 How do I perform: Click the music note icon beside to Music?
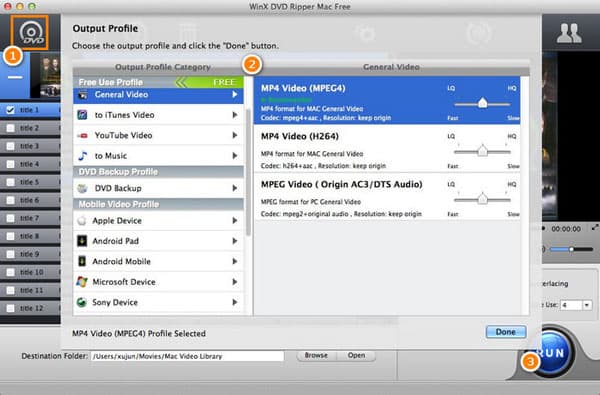click(82, 156)
